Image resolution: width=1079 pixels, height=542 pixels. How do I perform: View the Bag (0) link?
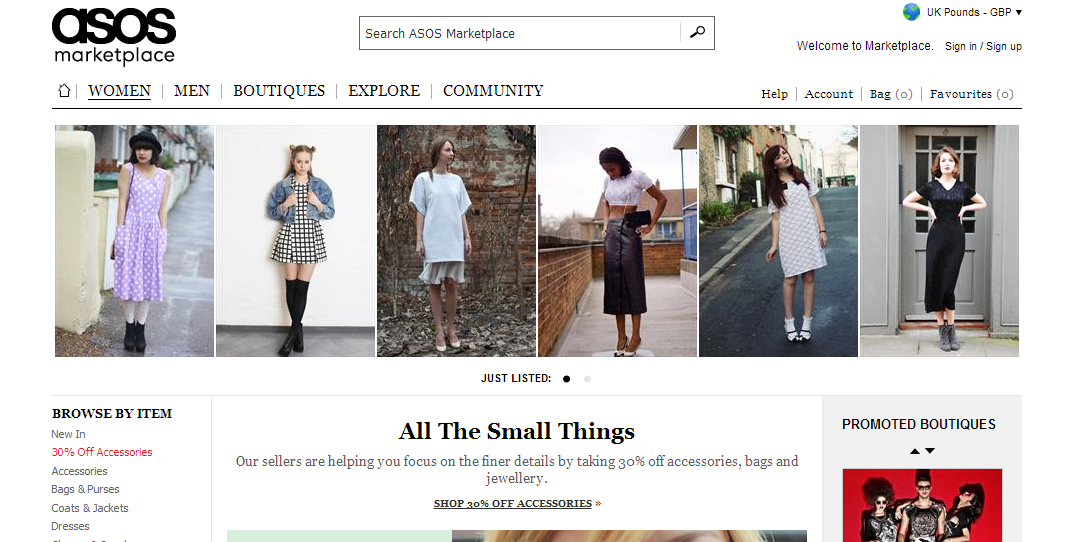pyautogui.click(x=891, y=94)
